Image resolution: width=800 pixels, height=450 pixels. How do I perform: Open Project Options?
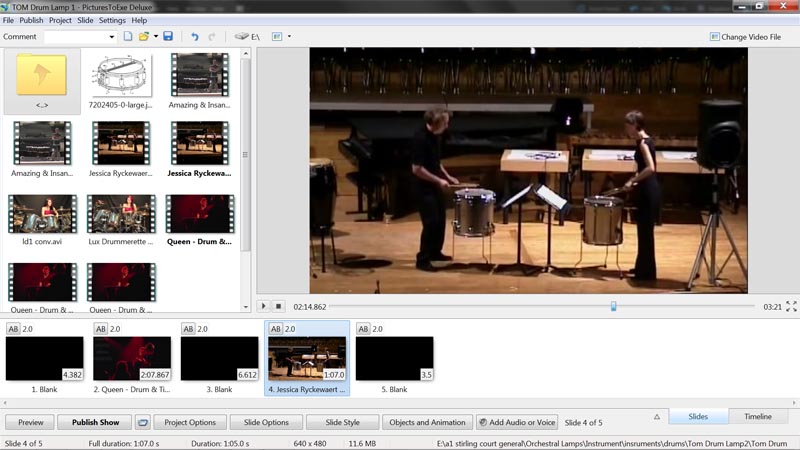[x=190, y=422]
